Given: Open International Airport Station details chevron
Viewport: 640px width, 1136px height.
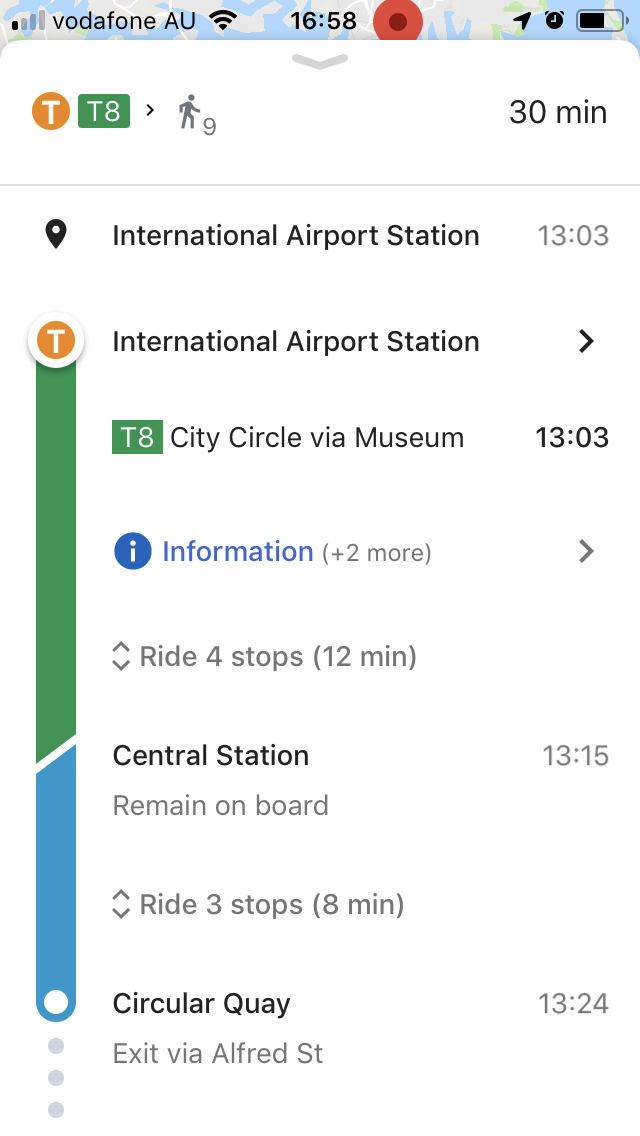Looking at the screenshot, I should pyautogui.click(x=586, y=342).
